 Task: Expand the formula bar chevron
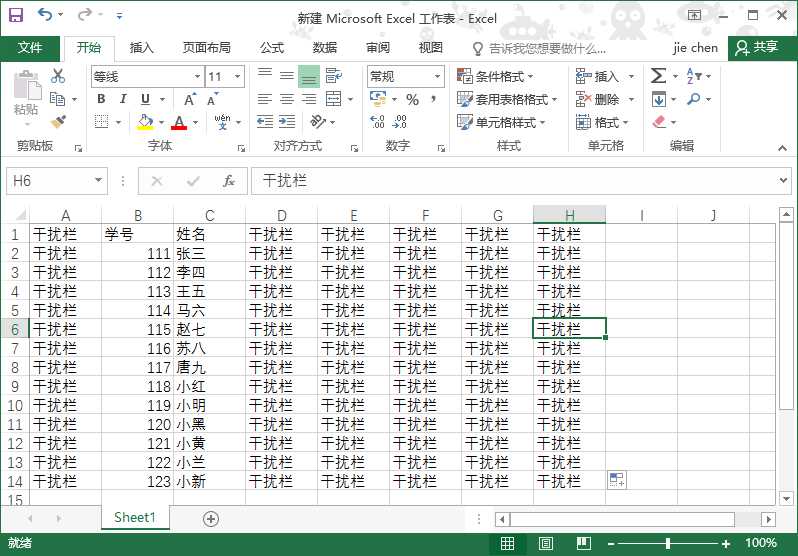tap(783, 180)
